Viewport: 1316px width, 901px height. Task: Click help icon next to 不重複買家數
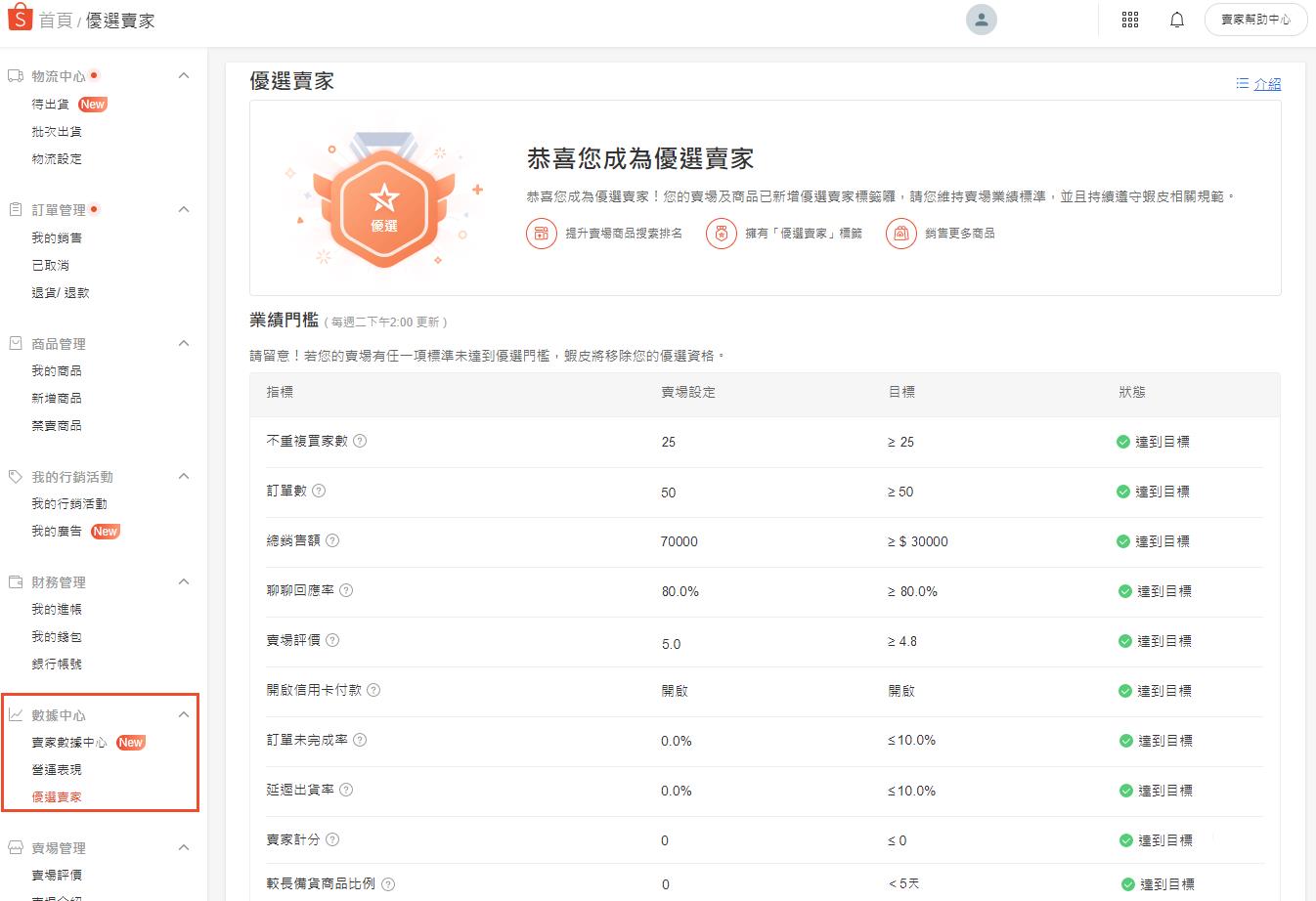(360, 441)
